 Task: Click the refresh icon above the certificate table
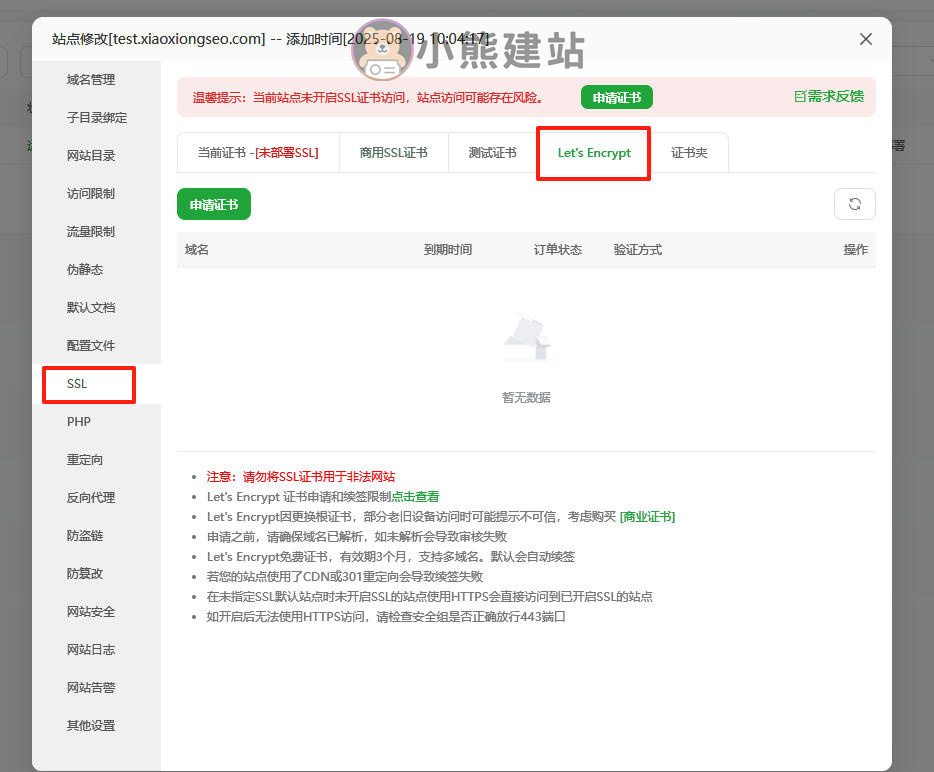(x=854, y=204)
